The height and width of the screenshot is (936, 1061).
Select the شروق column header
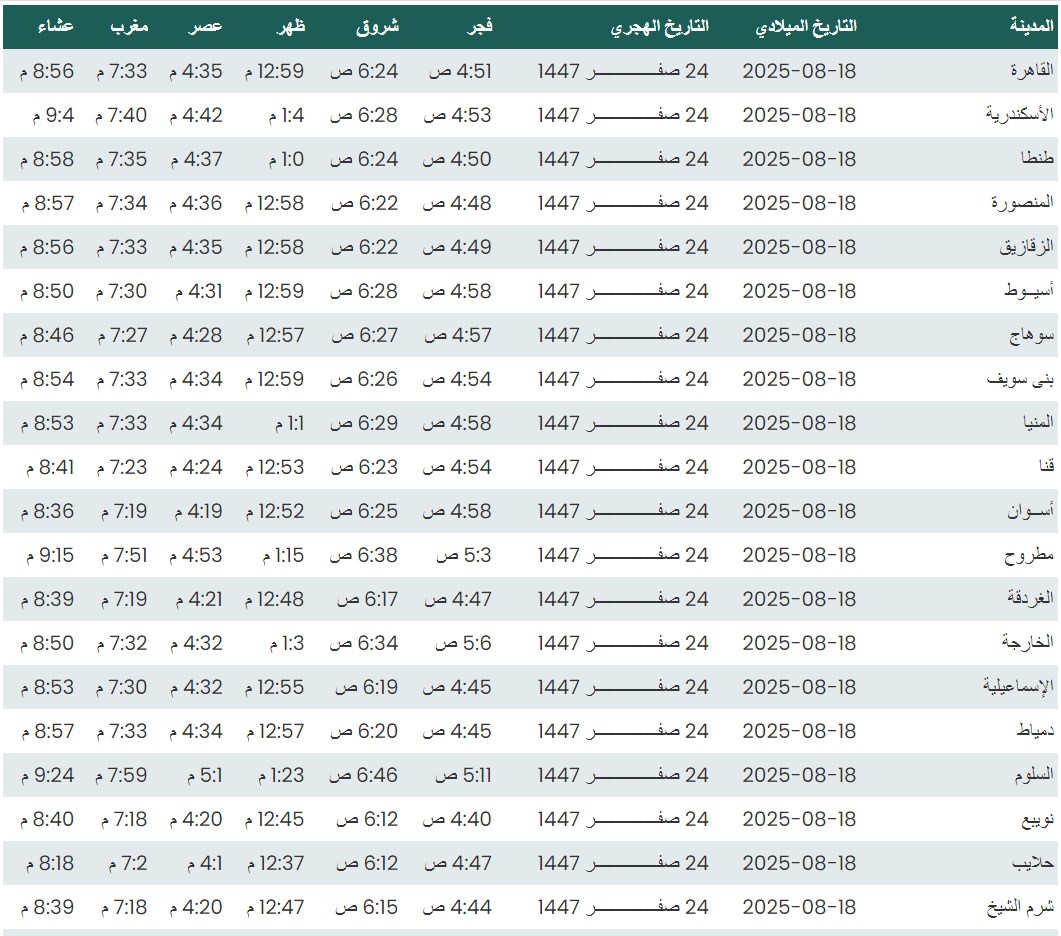377,26
